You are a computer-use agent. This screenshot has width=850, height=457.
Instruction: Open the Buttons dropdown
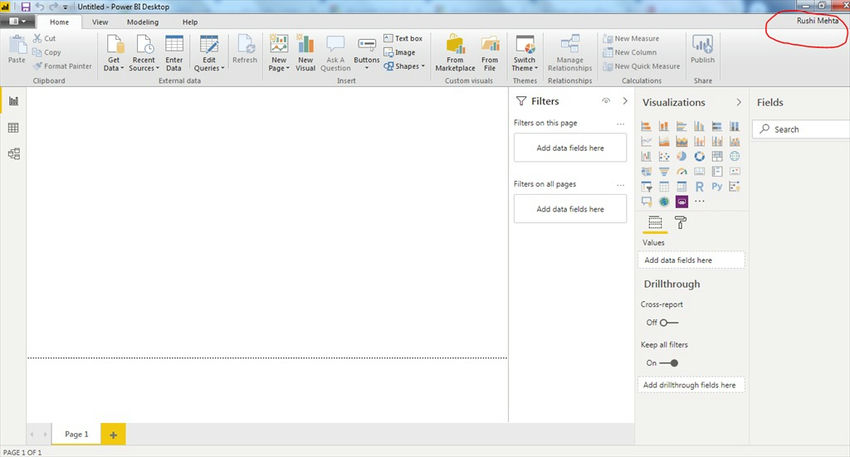coord(366,53)
